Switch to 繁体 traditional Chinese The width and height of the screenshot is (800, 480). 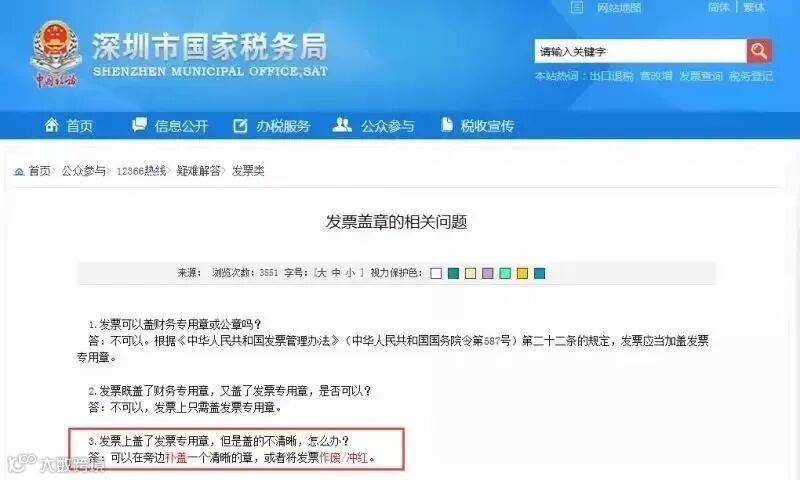click(x=754, y=7)
